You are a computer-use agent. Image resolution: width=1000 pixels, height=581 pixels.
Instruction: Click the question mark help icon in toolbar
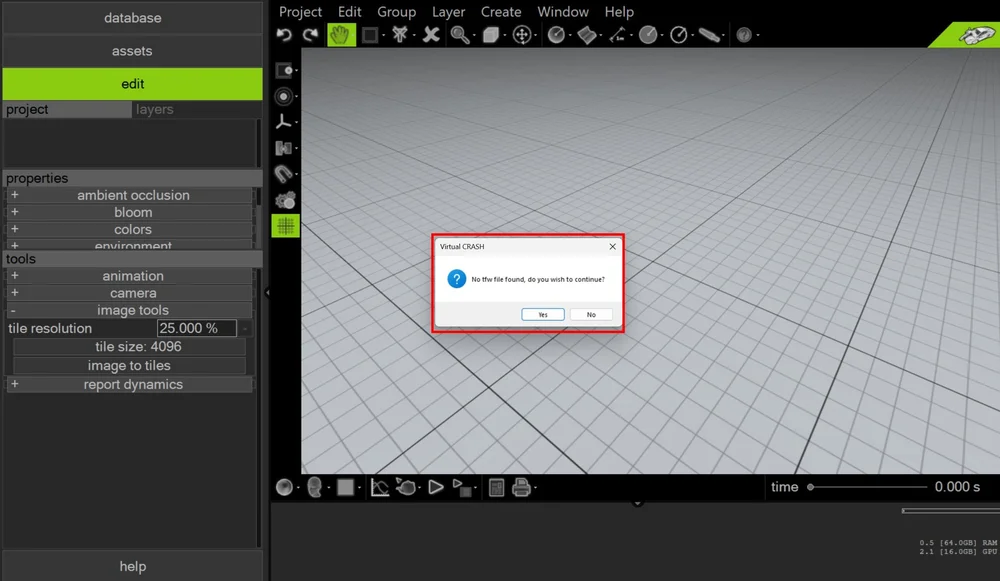[744, 34]
